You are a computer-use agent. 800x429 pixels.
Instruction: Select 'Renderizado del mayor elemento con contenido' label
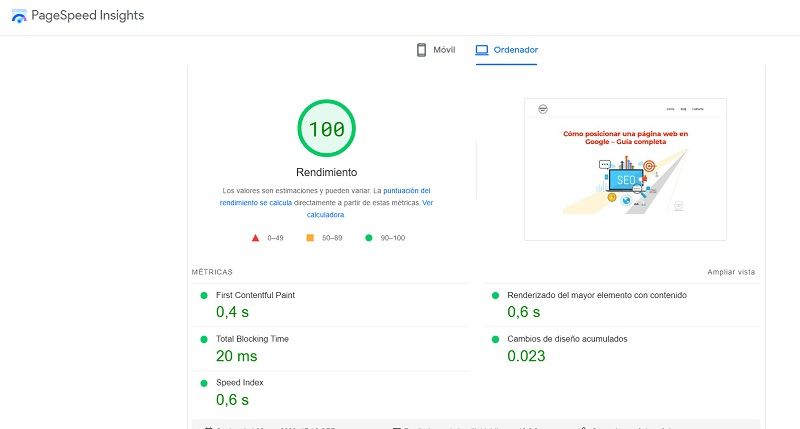click(597, 295)
